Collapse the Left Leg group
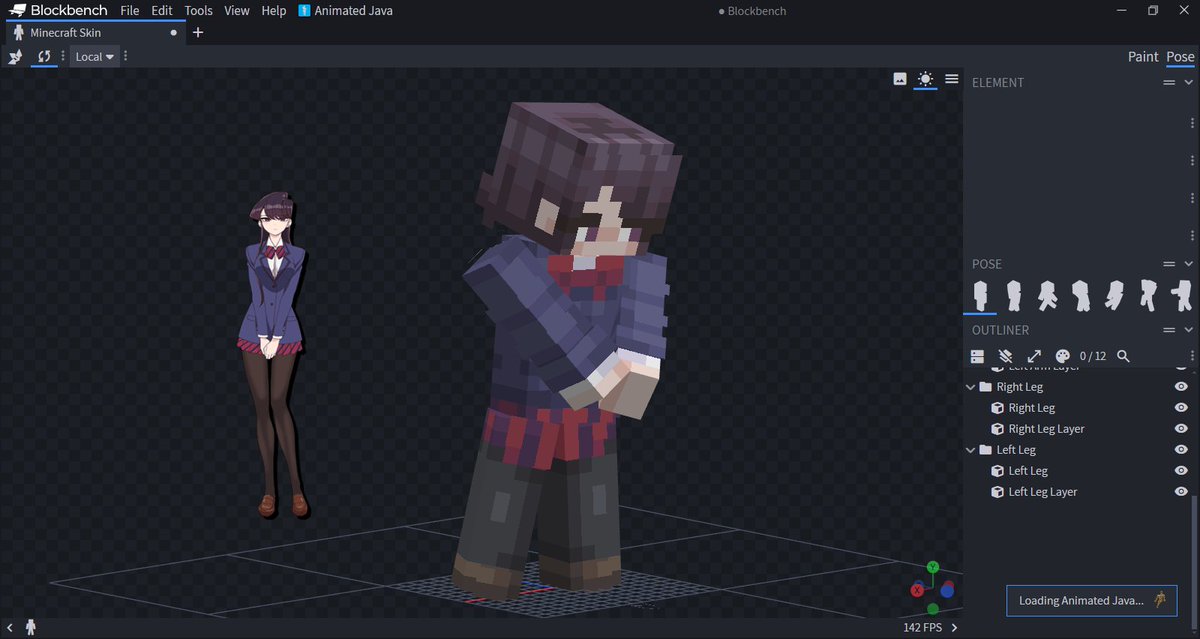This screenshot has height=639, width=1200. click(971, 450)
